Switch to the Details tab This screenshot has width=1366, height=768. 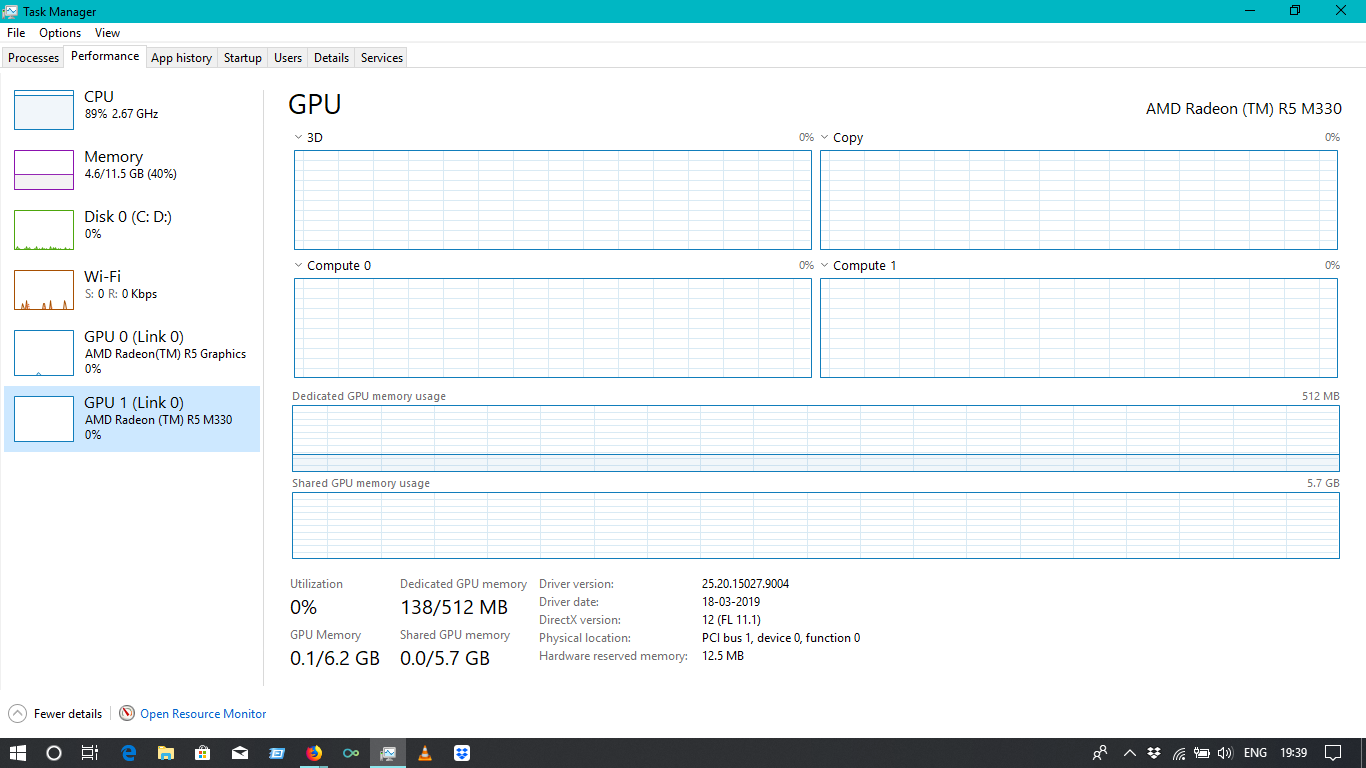(x=331, y=58)
